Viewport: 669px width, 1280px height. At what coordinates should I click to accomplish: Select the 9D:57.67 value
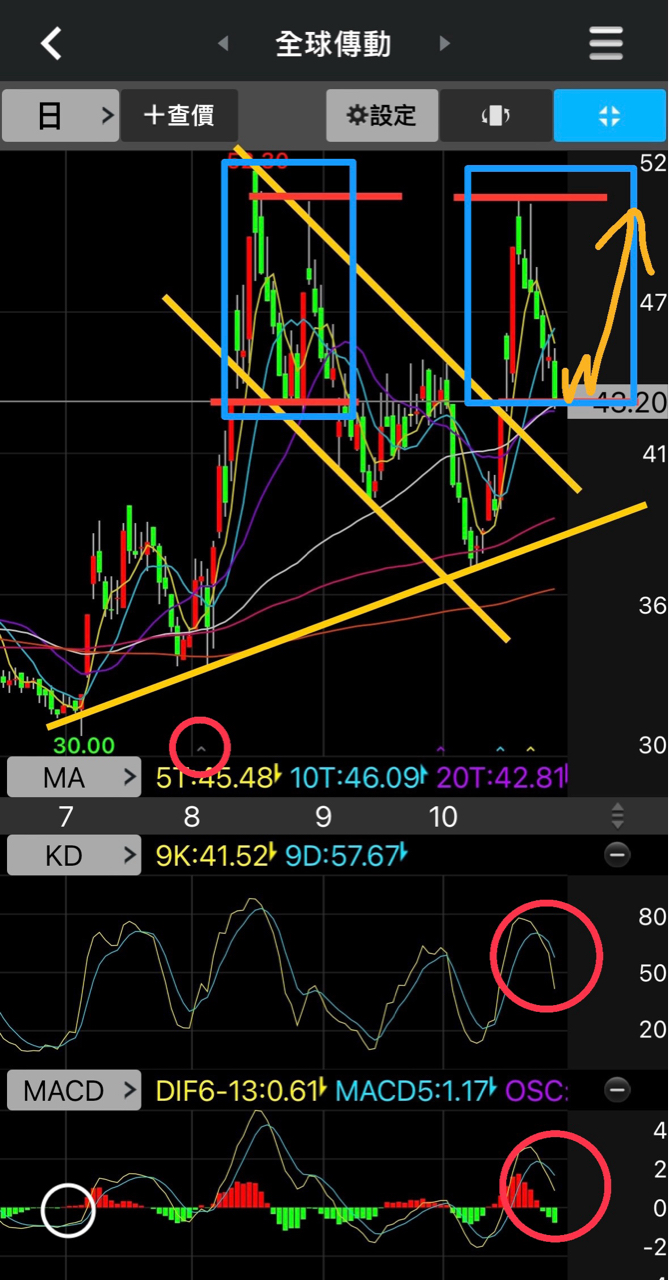click(x=346, y=855)
